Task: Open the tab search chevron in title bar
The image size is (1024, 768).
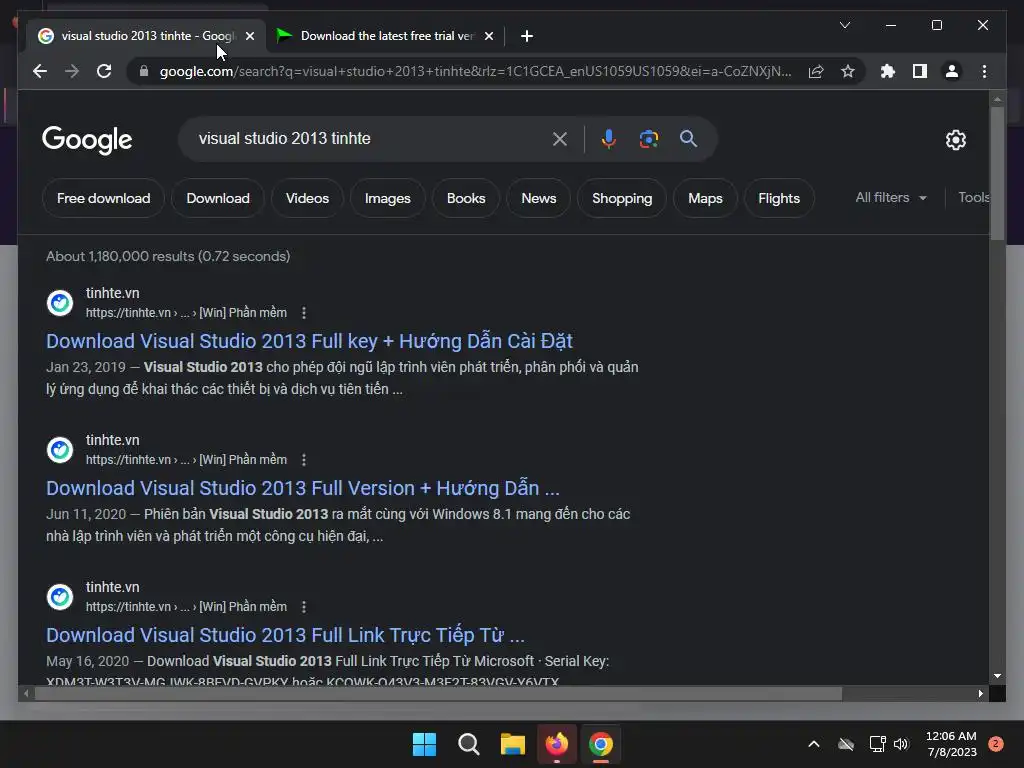Action: pyautogui.click(x=844, y=25)
